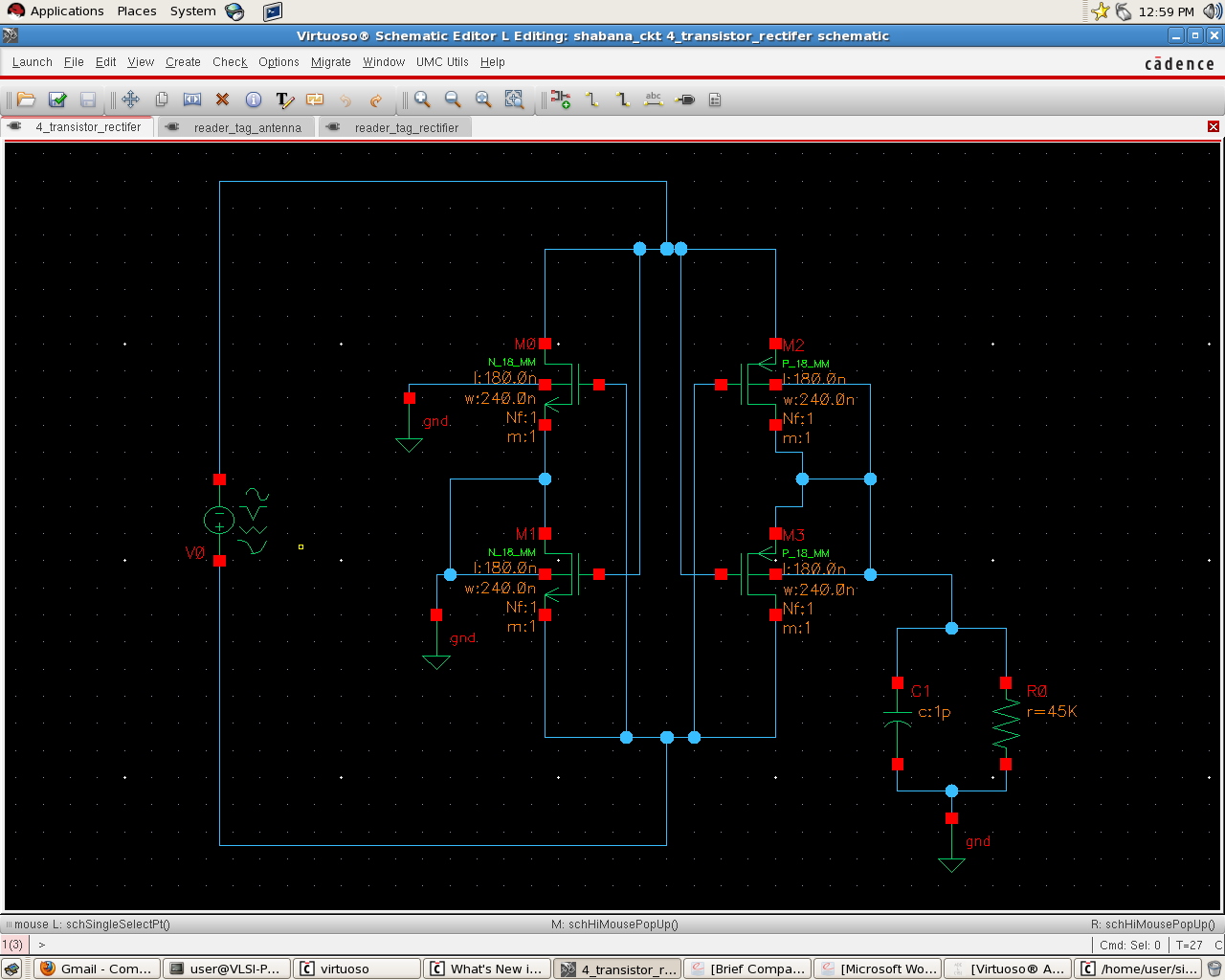Image resolution: width=1225 pixels, height=980 pixels.
Task: Click the Zoom In magnifier icon
Action: click(422, 100)
